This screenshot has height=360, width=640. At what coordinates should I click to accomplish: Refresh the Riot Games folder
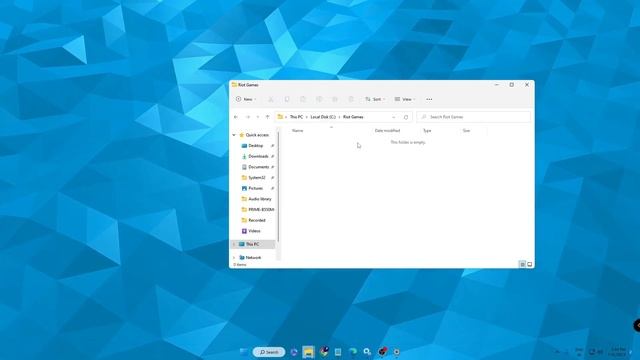tap(406, 117)
